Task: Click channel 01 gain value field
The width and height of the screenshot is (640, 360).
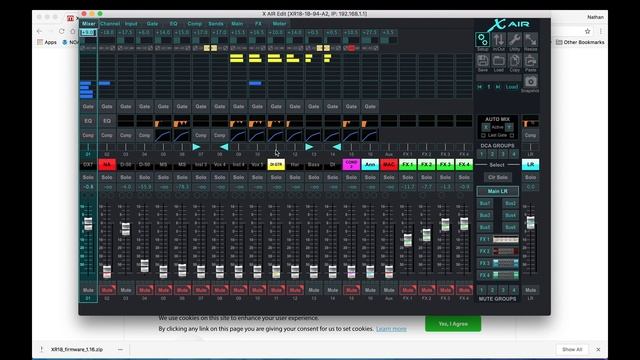Action: pos(88,33)
